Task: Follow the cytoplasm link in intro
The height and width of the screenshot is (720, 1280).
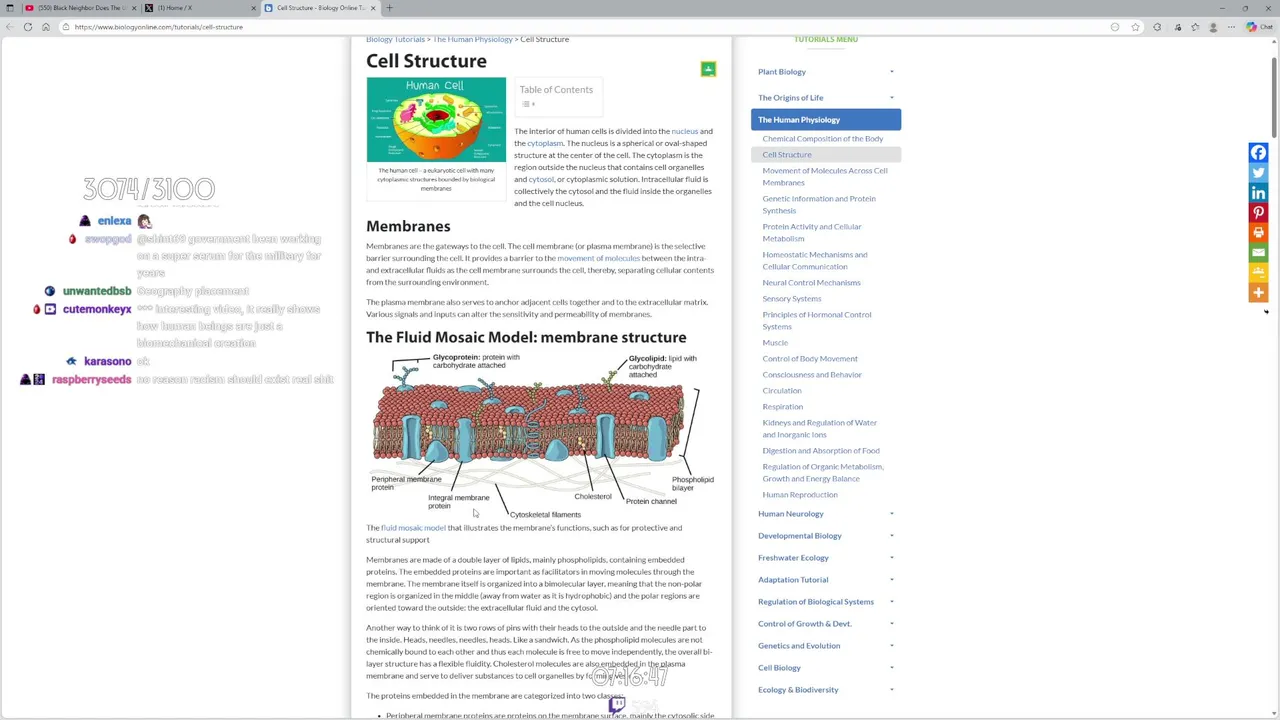Action: click(545, 144)
